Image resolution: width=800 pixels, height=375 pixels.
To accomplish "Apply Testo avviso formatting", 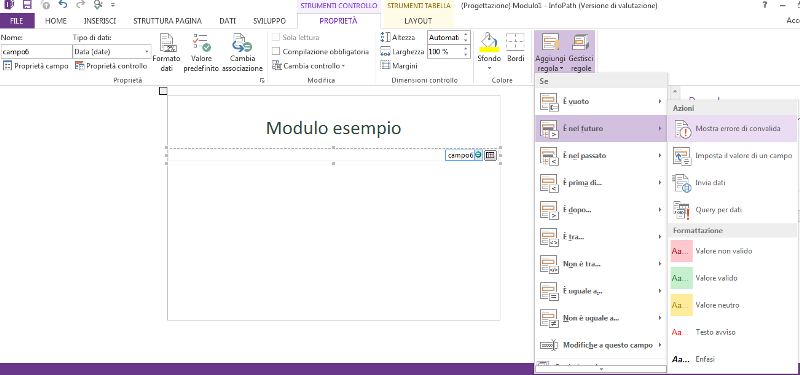I will (x=733, y=332).
